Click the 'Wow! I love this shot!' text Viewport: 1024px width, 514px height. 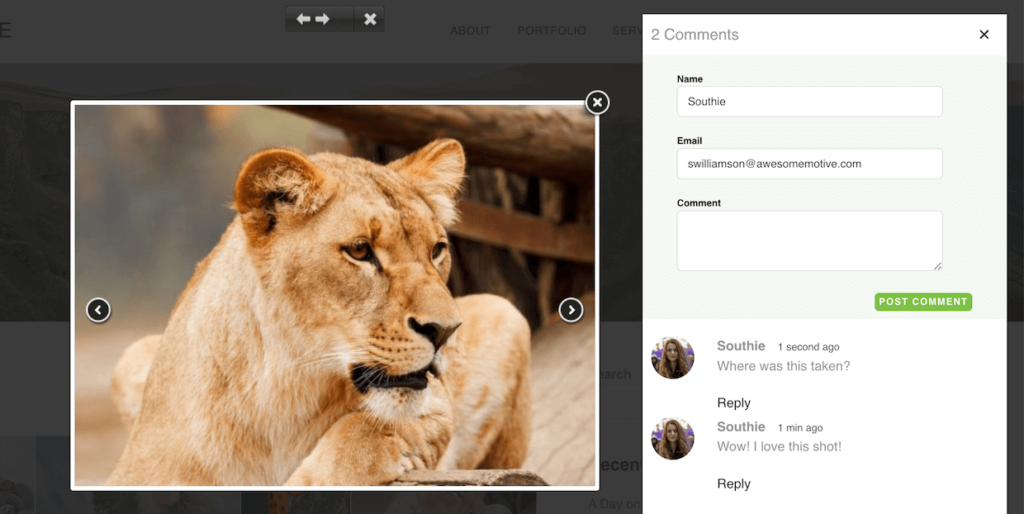779,447
